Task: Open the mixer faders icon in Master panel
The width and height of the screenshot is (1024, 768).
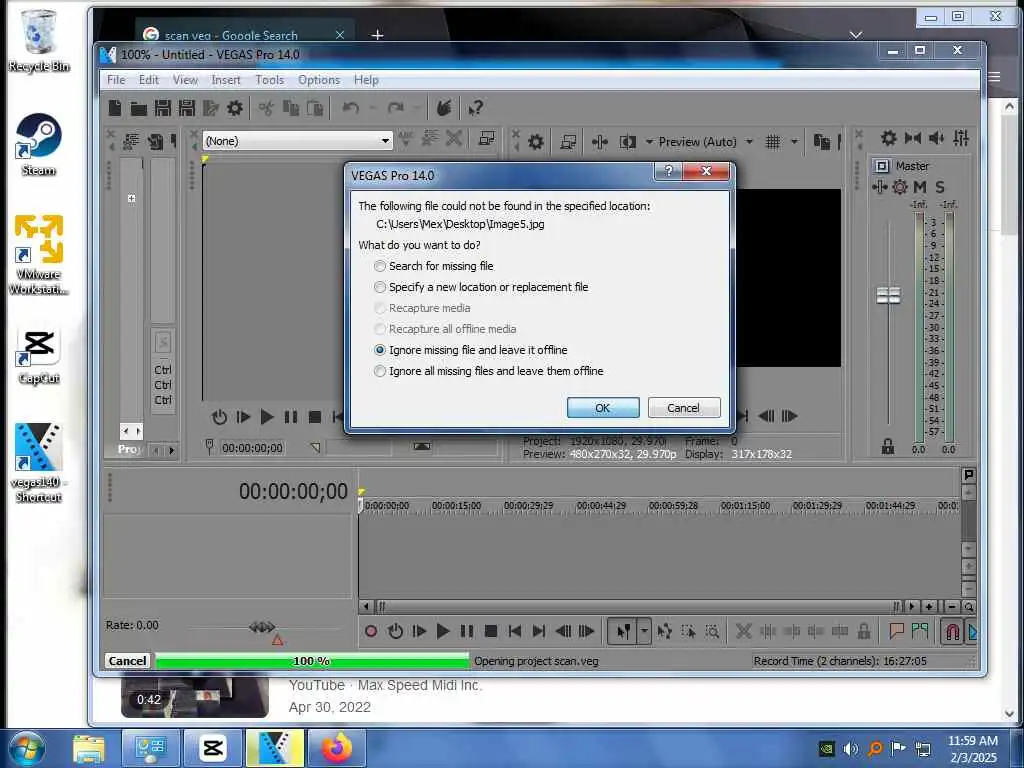Action: click(961, 138)
